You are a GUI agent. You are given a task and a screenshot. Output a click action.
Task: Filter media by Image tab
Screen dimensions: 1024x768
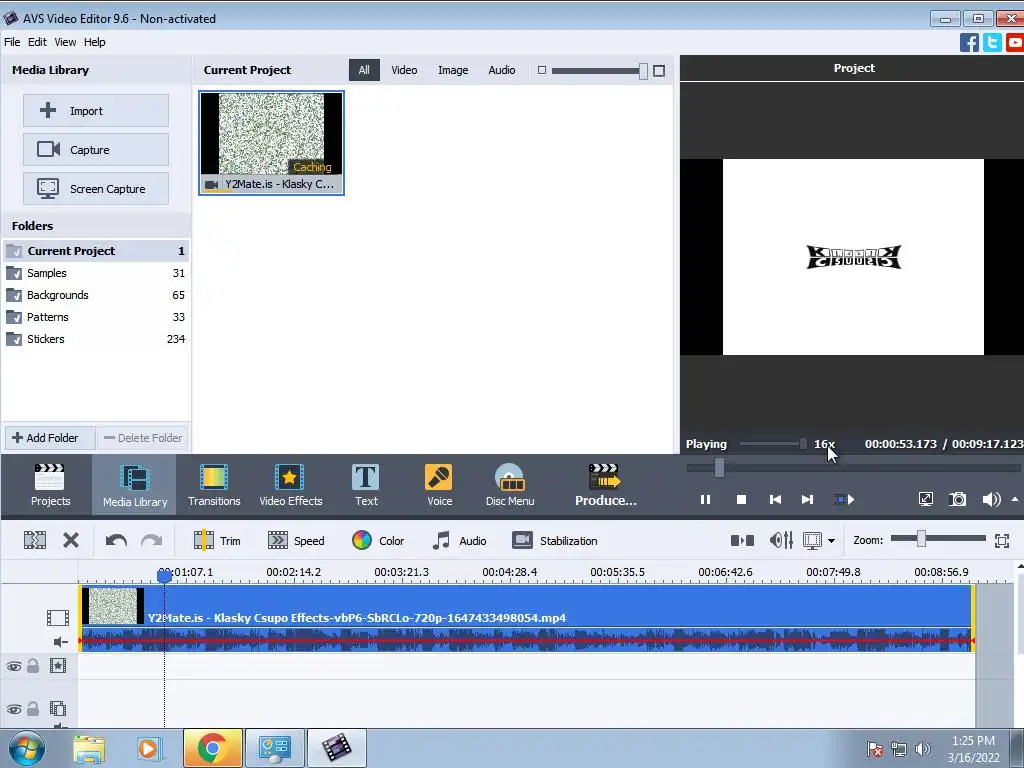(x=453, y=70)
